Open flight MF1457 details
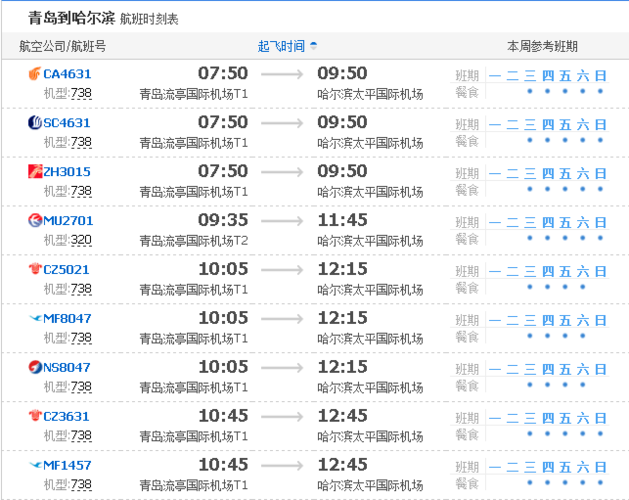629x500 pixels. click(x=67, y=465)
